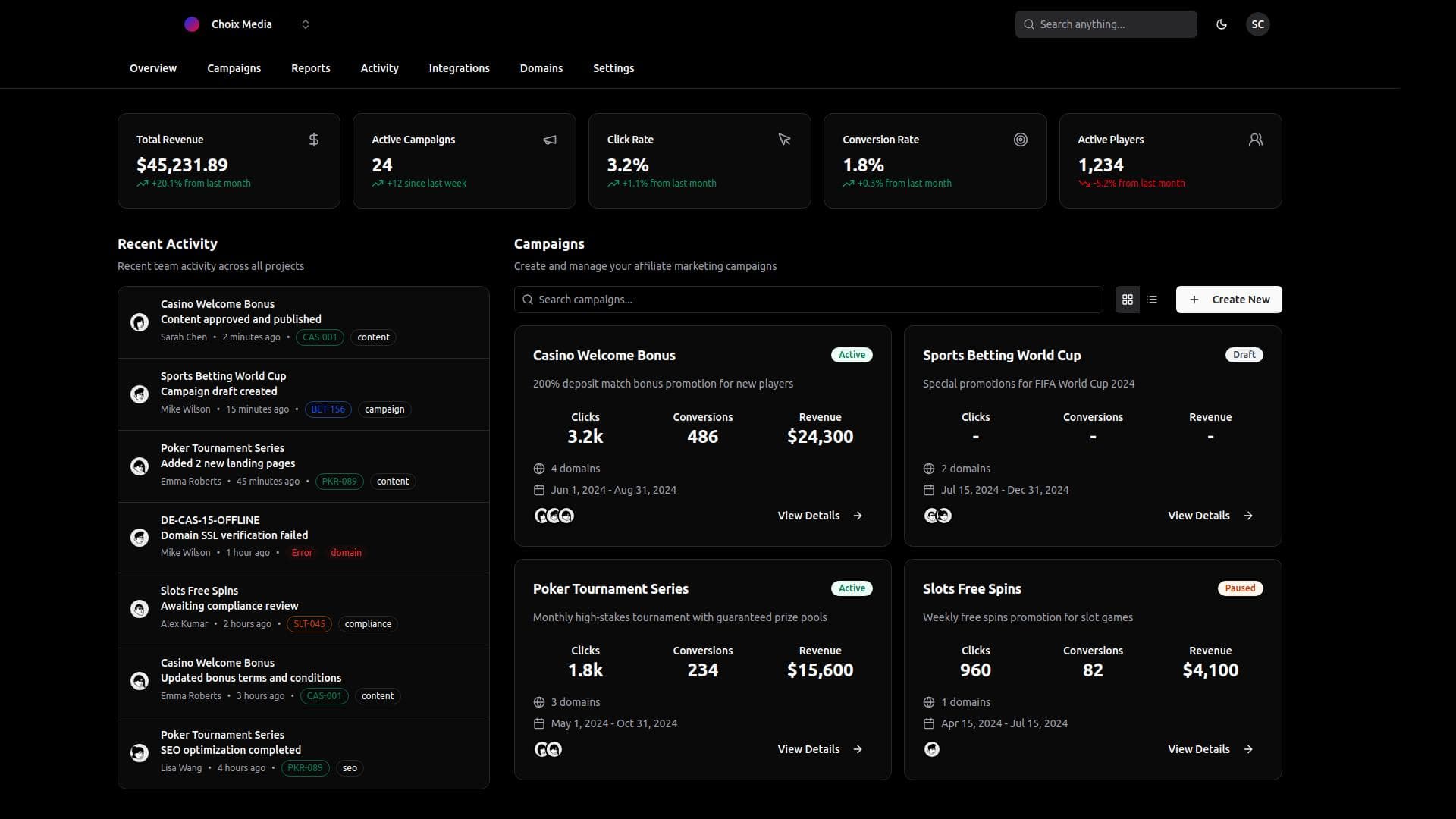Click globe icon beside 3 domains
This screenshot has width=1456, height=819.
click(x=539, y=702)
